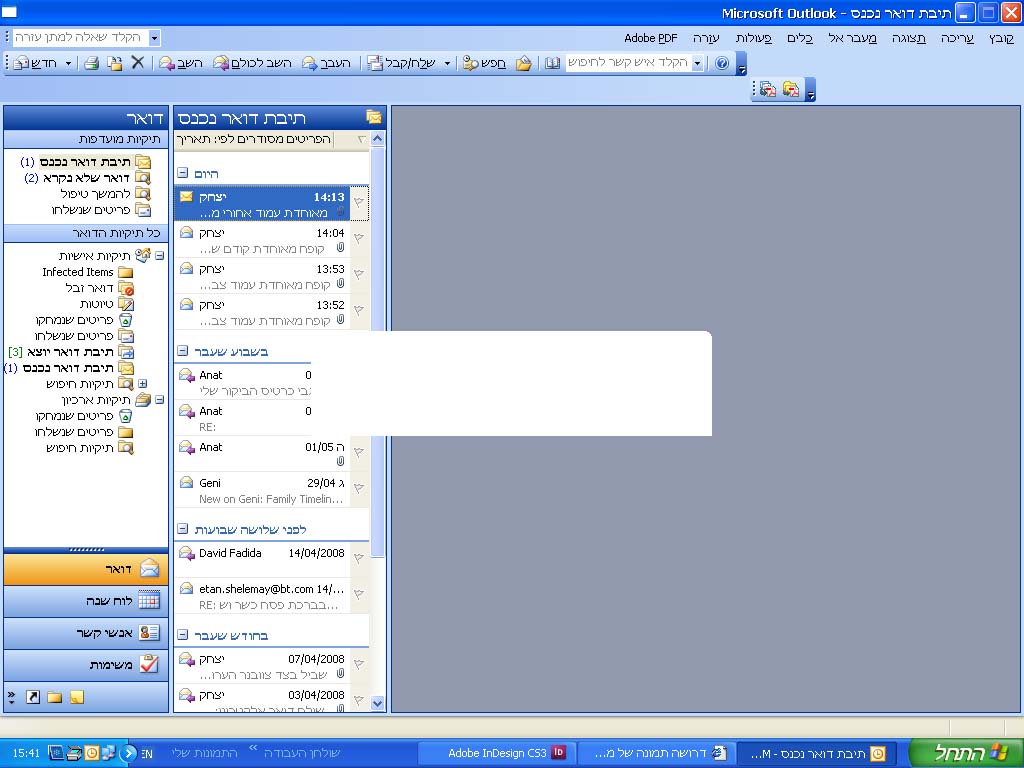Viewport: 1024px width, 768px height.
Task: Click the message list scroll down arrow
Action: click(377, 703)
